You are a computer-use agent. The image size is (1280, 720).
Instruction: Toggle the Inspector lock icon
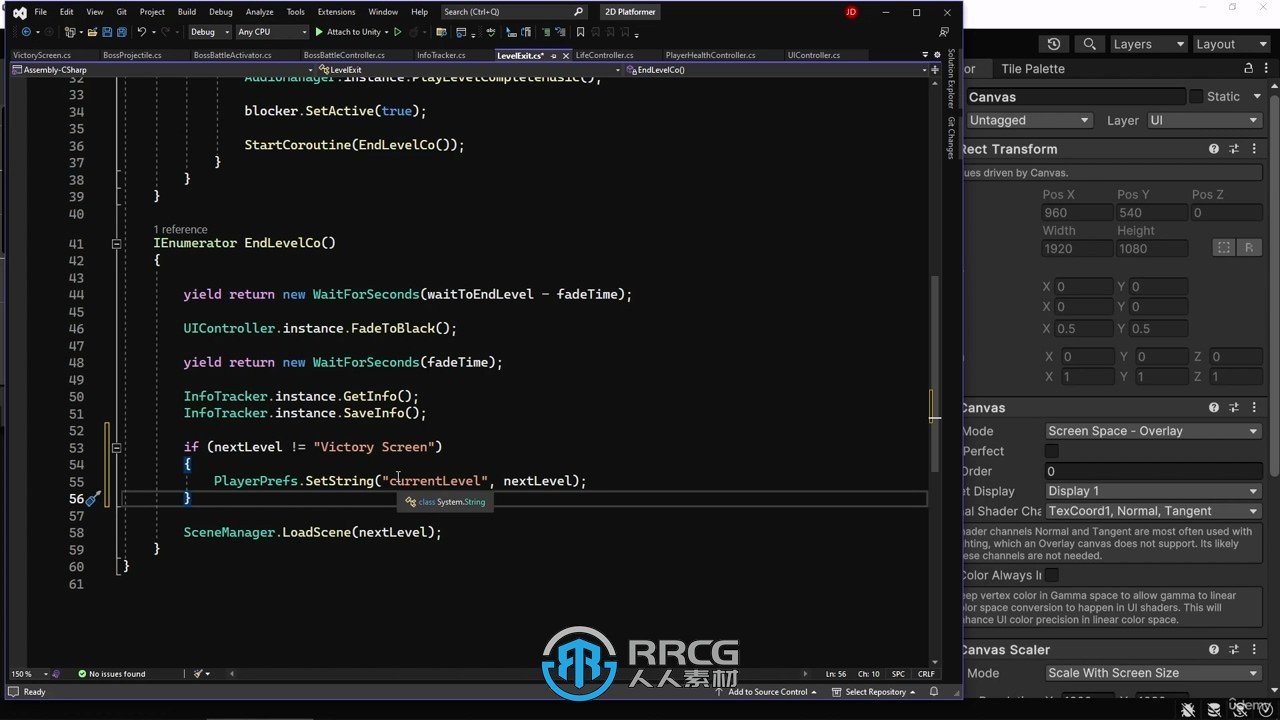1248,69
